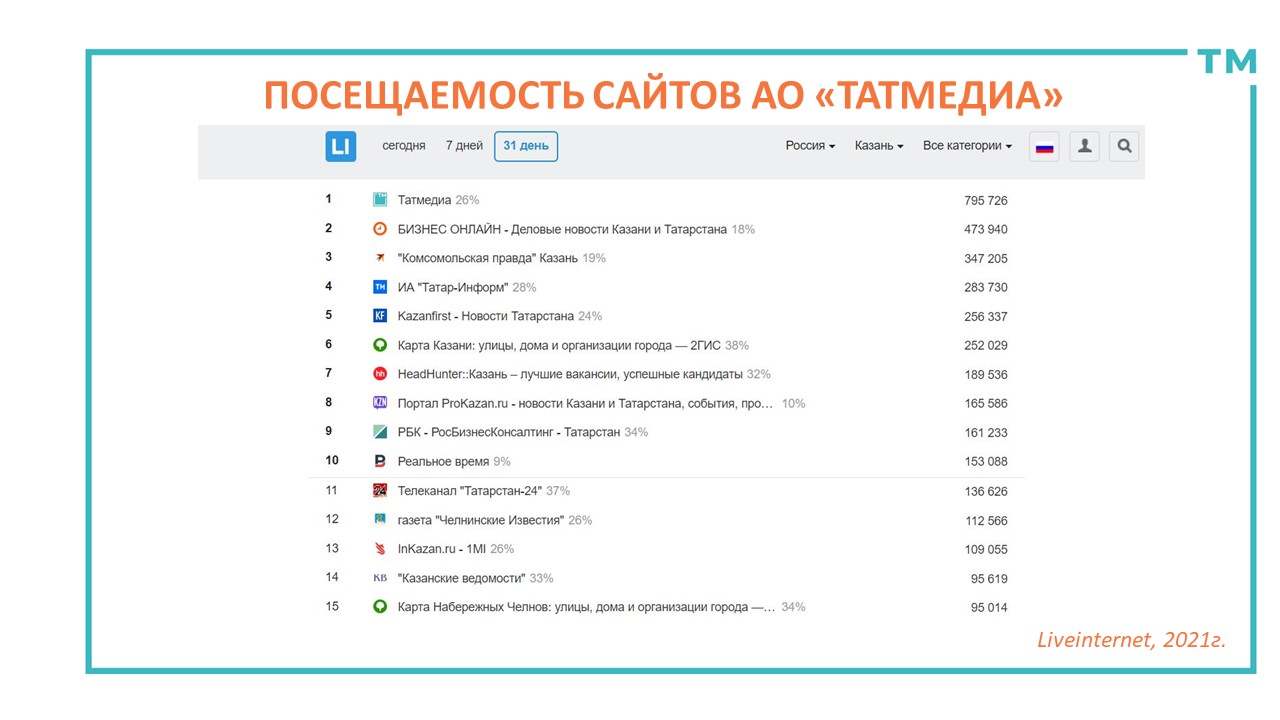Click the Kazanfirst KF favicon
Image resolution: width=1280 pixels, height=720 pixels.
(380, 316)
